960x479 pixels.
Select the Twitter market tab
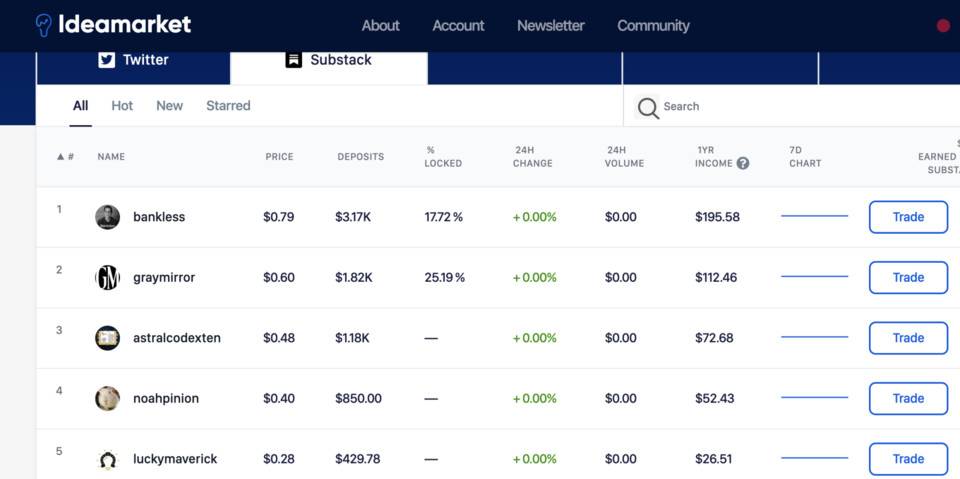[x=133, y=60]
